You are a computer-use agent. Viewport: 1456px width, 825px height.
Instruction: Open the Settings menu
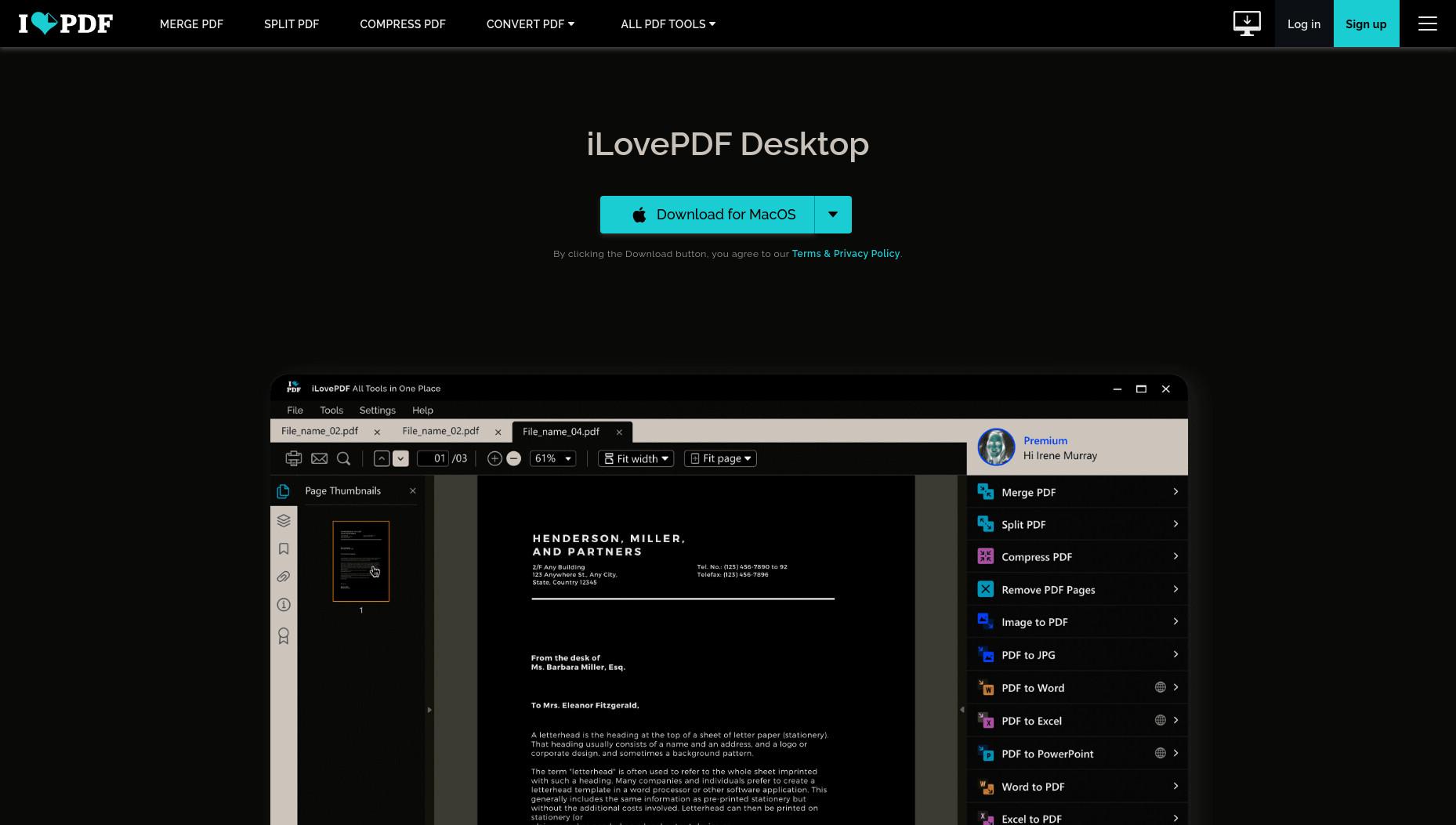coord(377,410)
